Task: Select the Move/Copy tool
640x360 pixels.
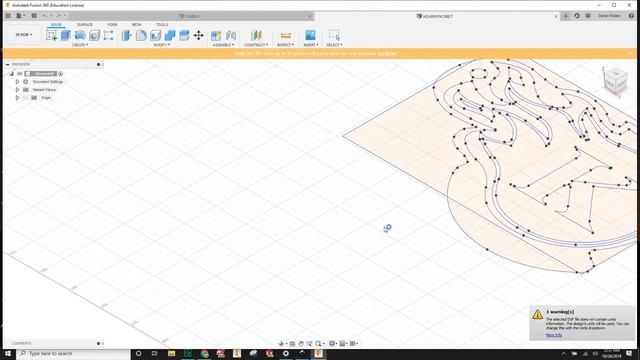Action: 199,36
